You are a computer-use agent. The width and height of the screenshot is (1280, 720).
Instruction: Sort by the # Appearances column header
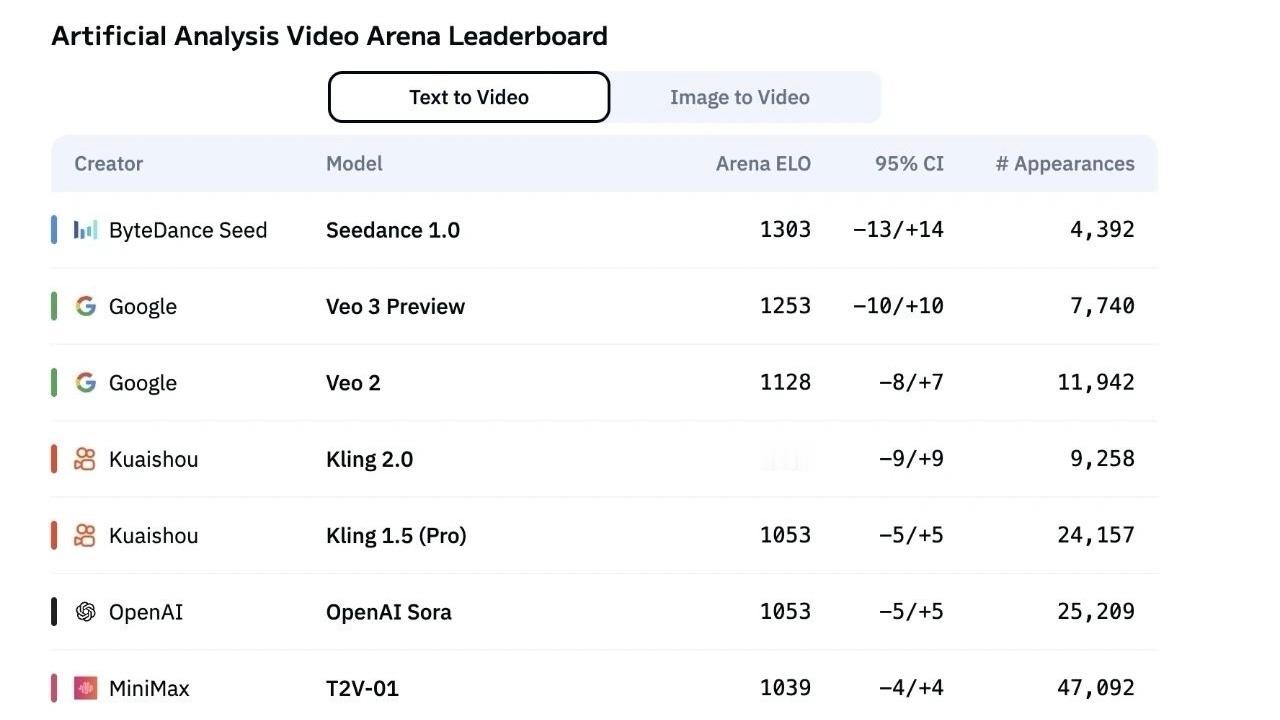point(1065,163)
